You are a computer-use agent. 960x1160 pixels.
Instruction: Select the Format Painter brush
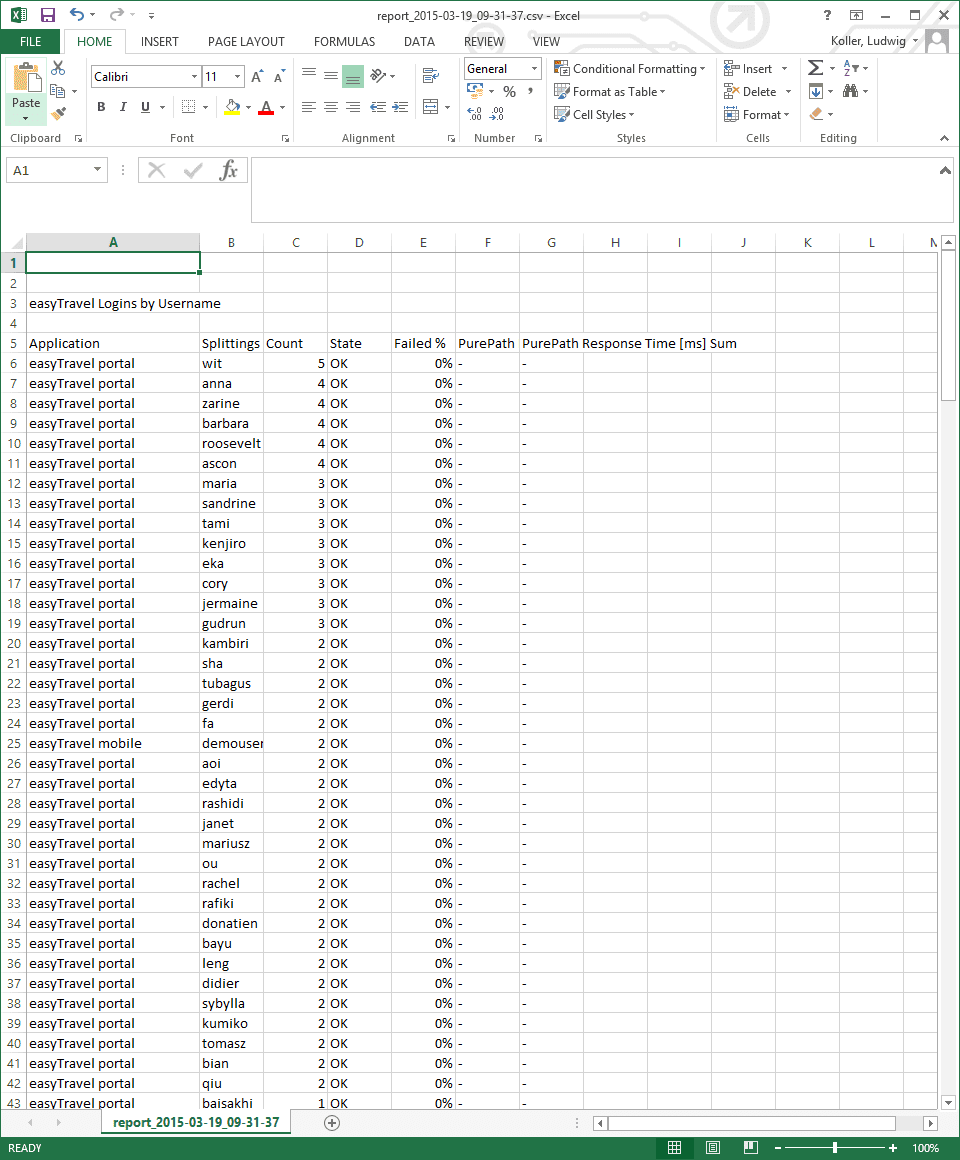[x=58, y=113]
